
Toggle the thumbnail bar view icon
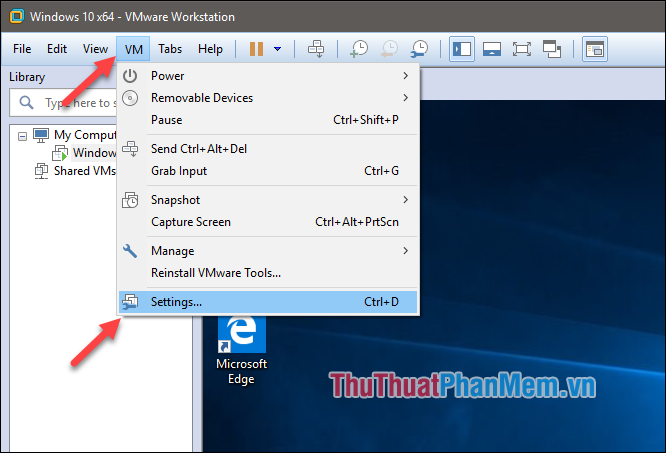tap(492, 49)
